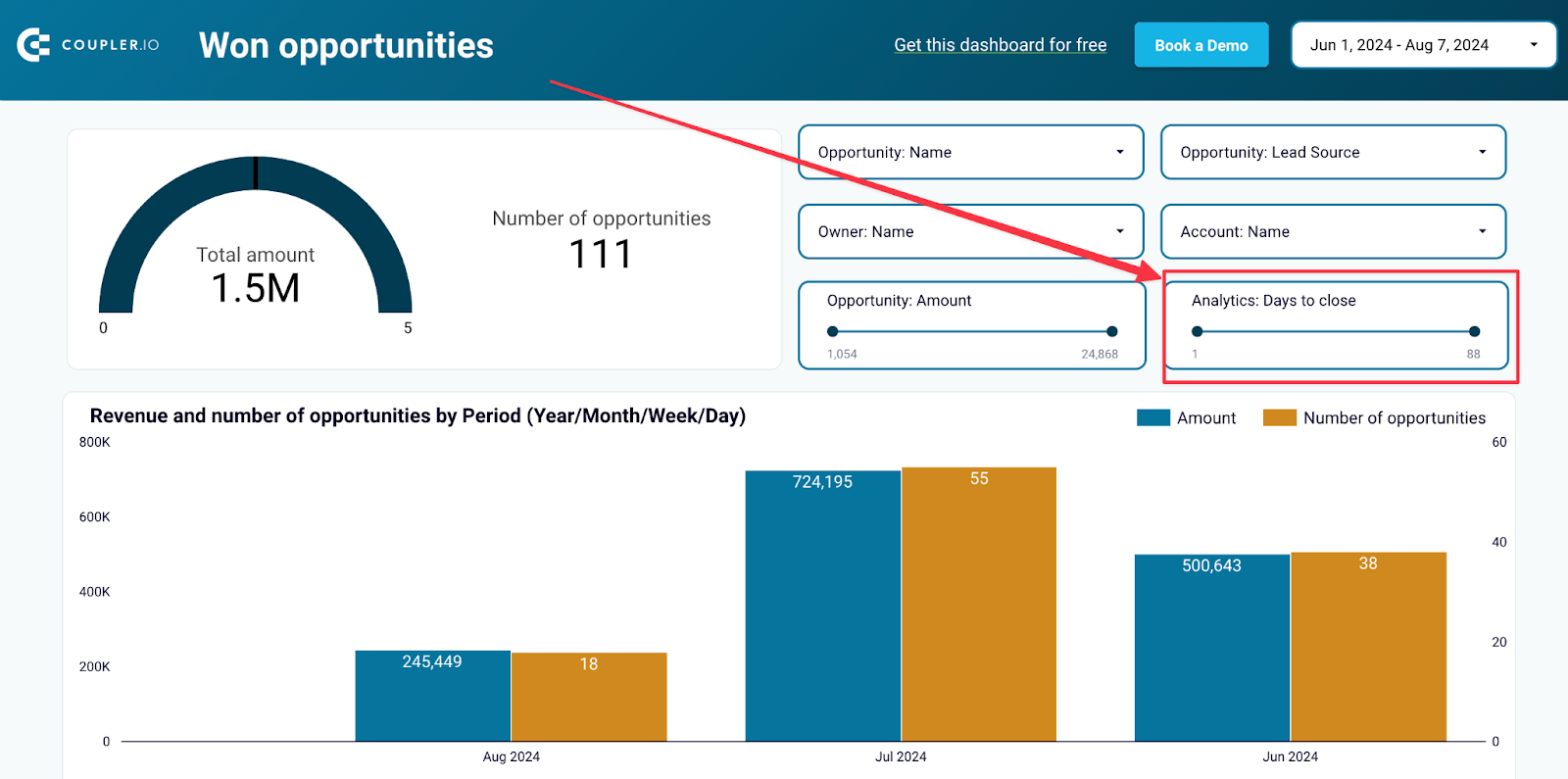Click the Days to close slider left handle
Screen dimensions: 1568x779
[x=1197, y=331]
